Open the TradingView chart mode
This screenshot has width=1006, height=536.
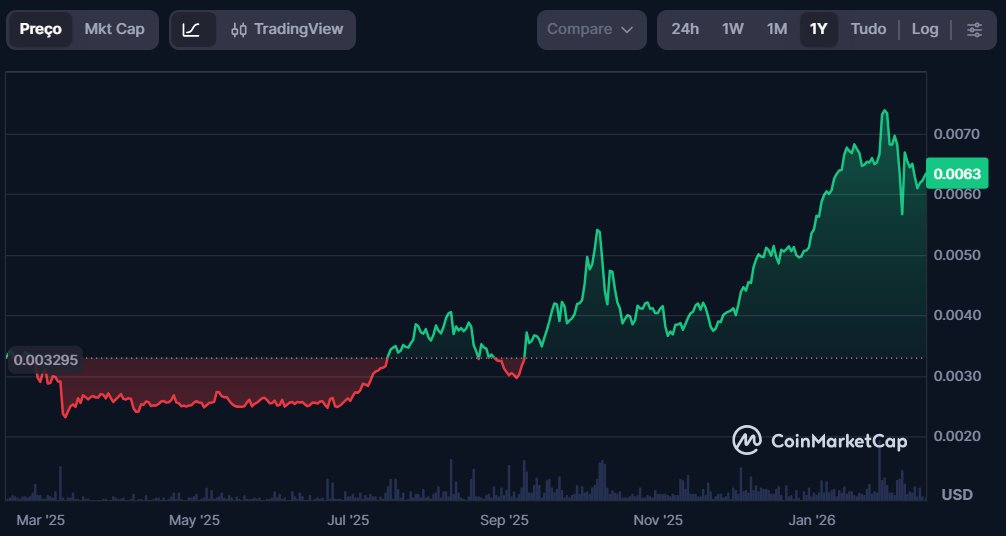click(x=287, y=30)
